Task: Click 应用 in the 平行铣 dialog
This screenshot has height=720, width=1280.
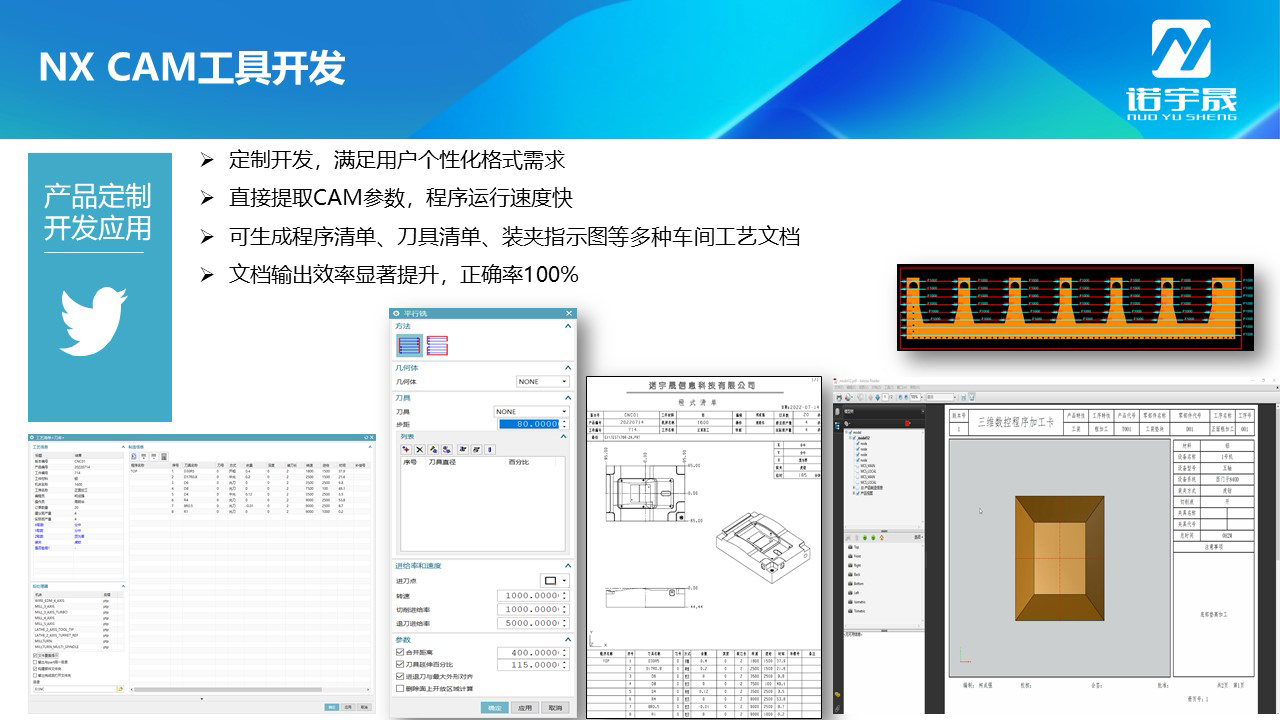Action: coord(525,707)
